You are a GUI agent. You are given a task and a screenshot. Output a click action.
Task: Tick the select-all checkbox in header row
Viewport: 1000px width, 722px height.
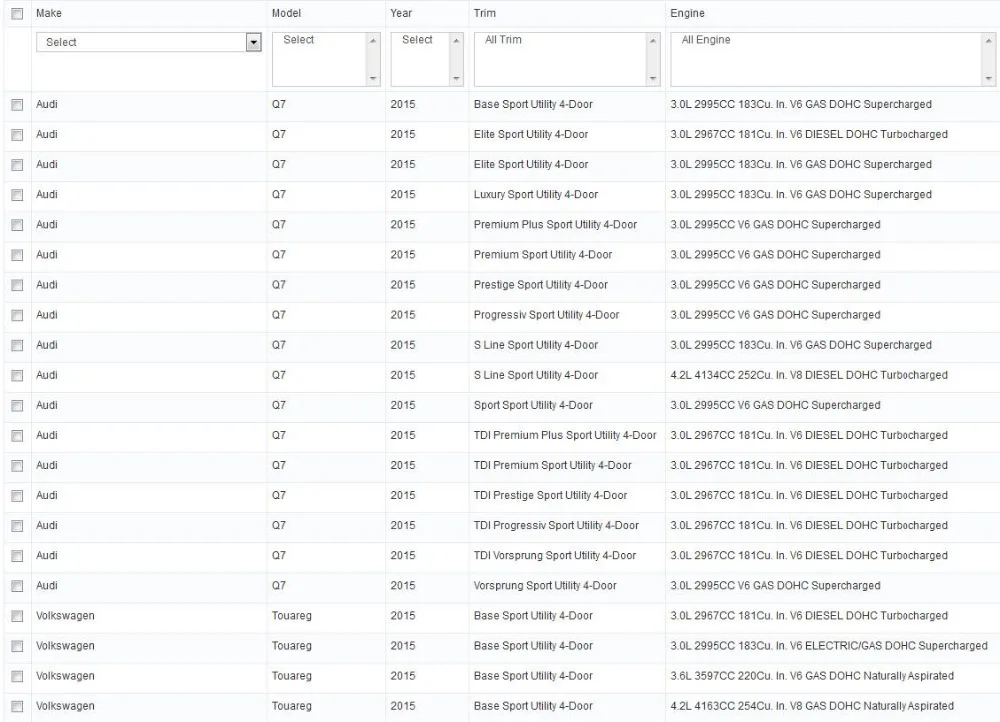point(17,13)
